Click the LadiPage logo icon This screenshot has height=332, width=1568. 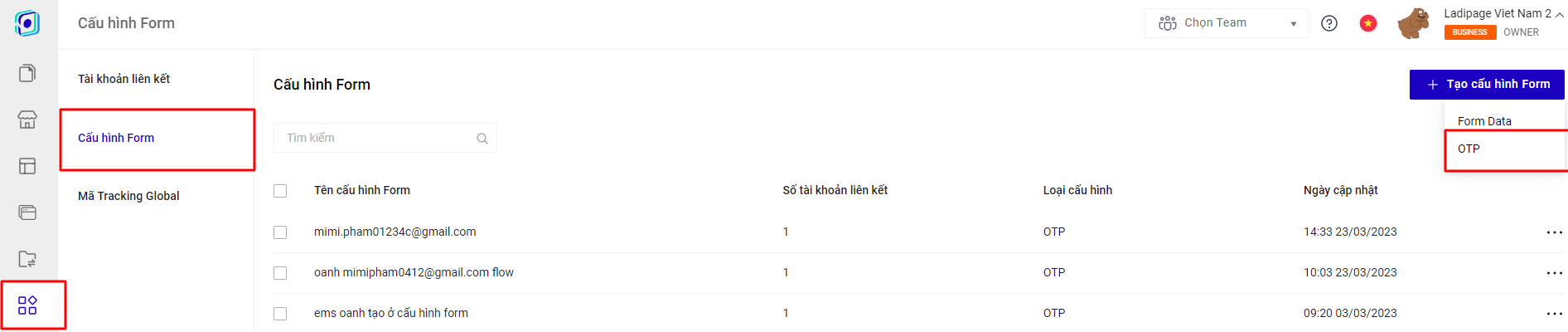point(27,23)
